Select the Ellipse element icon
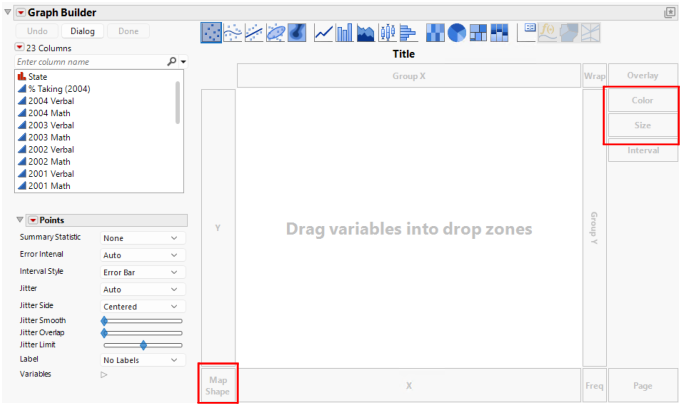This screenshot has height=405, width=681. [275, 33]
